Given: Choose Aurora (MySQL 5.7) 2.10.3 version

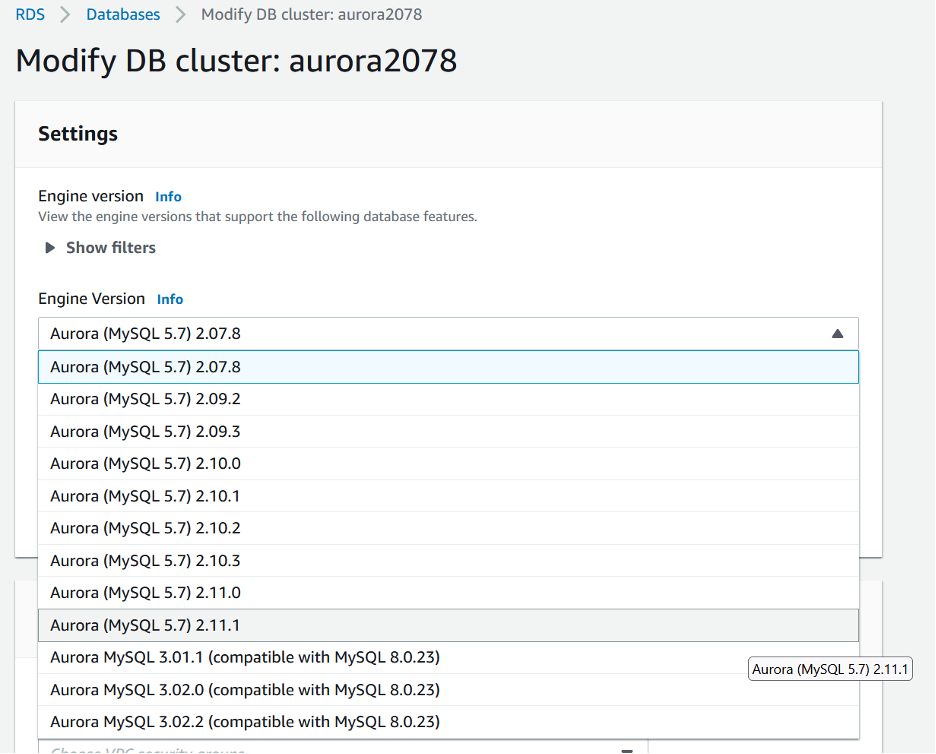Looking at the screenshot, I should (x=448, y=561).
